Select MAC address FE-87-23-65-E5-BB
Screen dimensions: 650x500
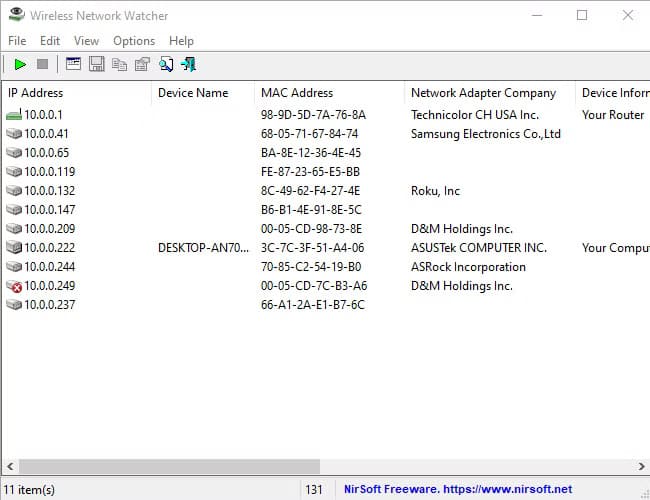click(310, 172)
